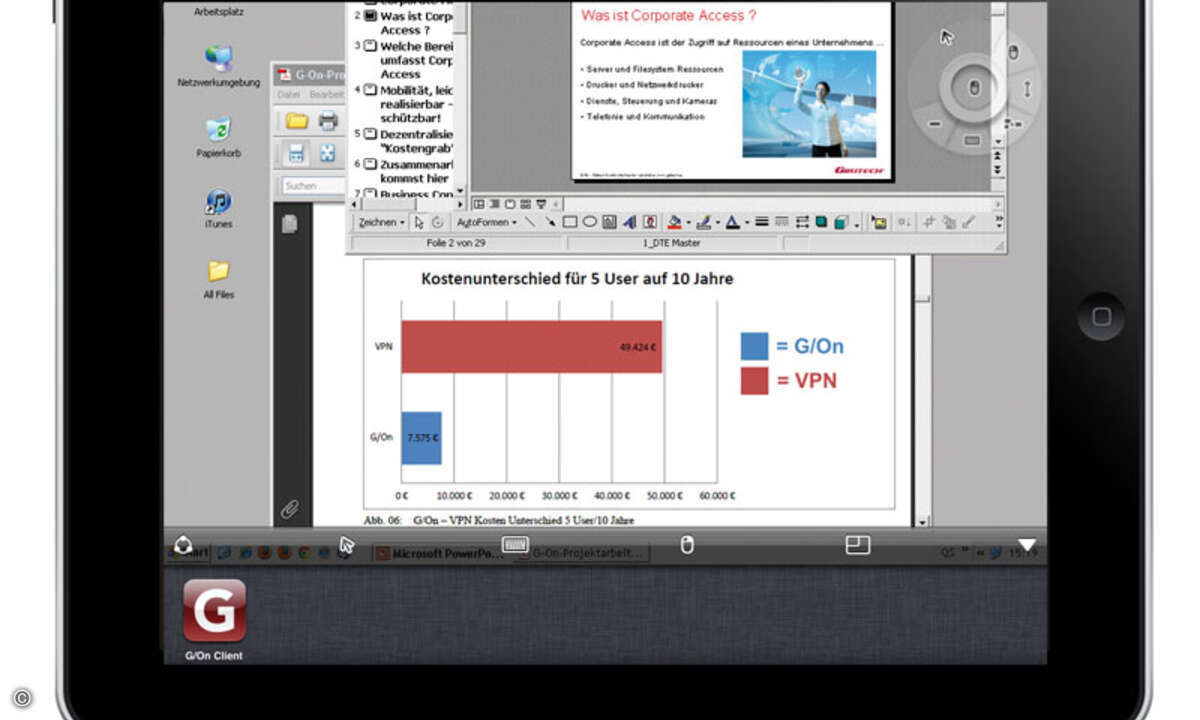Click the printer icon in the PDF toolbar
Viewport: 1200px width, 720px height.
[x=328, y=121]
